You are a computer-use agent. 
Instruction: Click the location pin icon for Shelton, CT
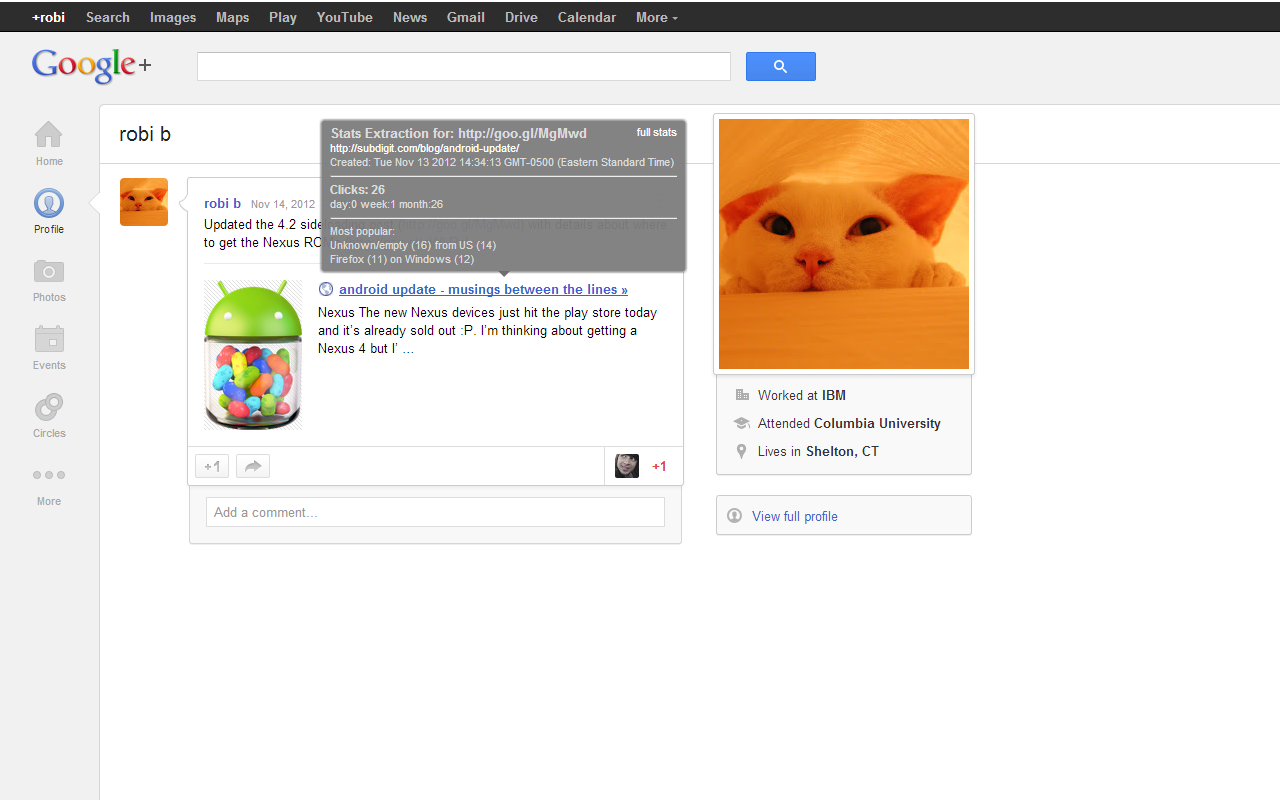point(741,451)
